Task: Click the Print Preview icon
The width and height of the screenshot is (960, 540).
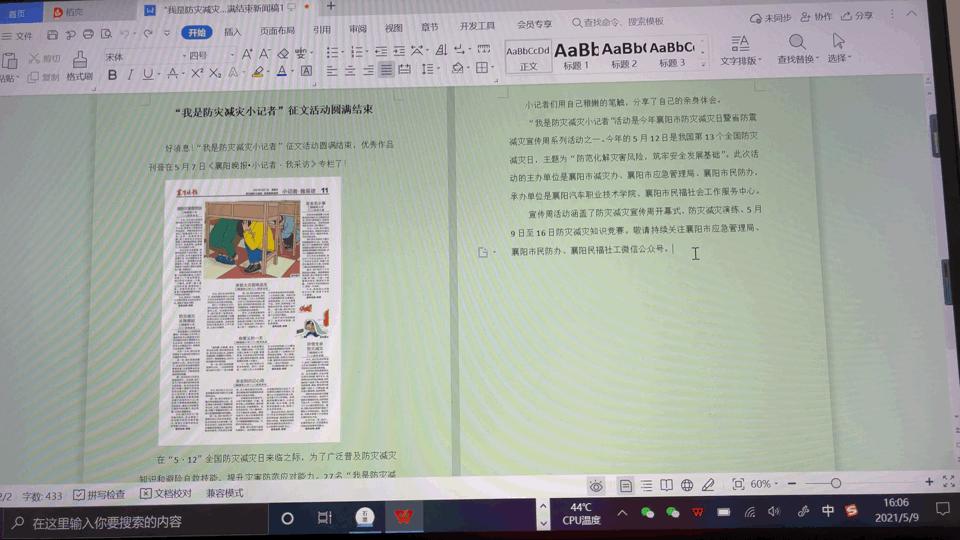Action: tap(107, 34)
